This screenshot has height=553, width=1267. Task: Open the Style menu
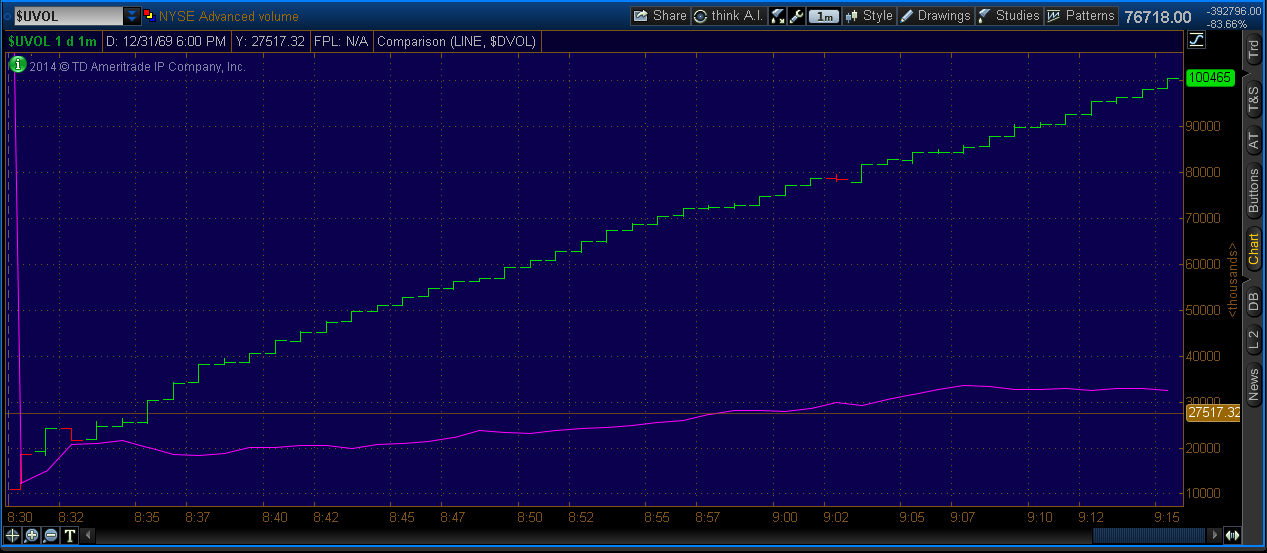869,16
